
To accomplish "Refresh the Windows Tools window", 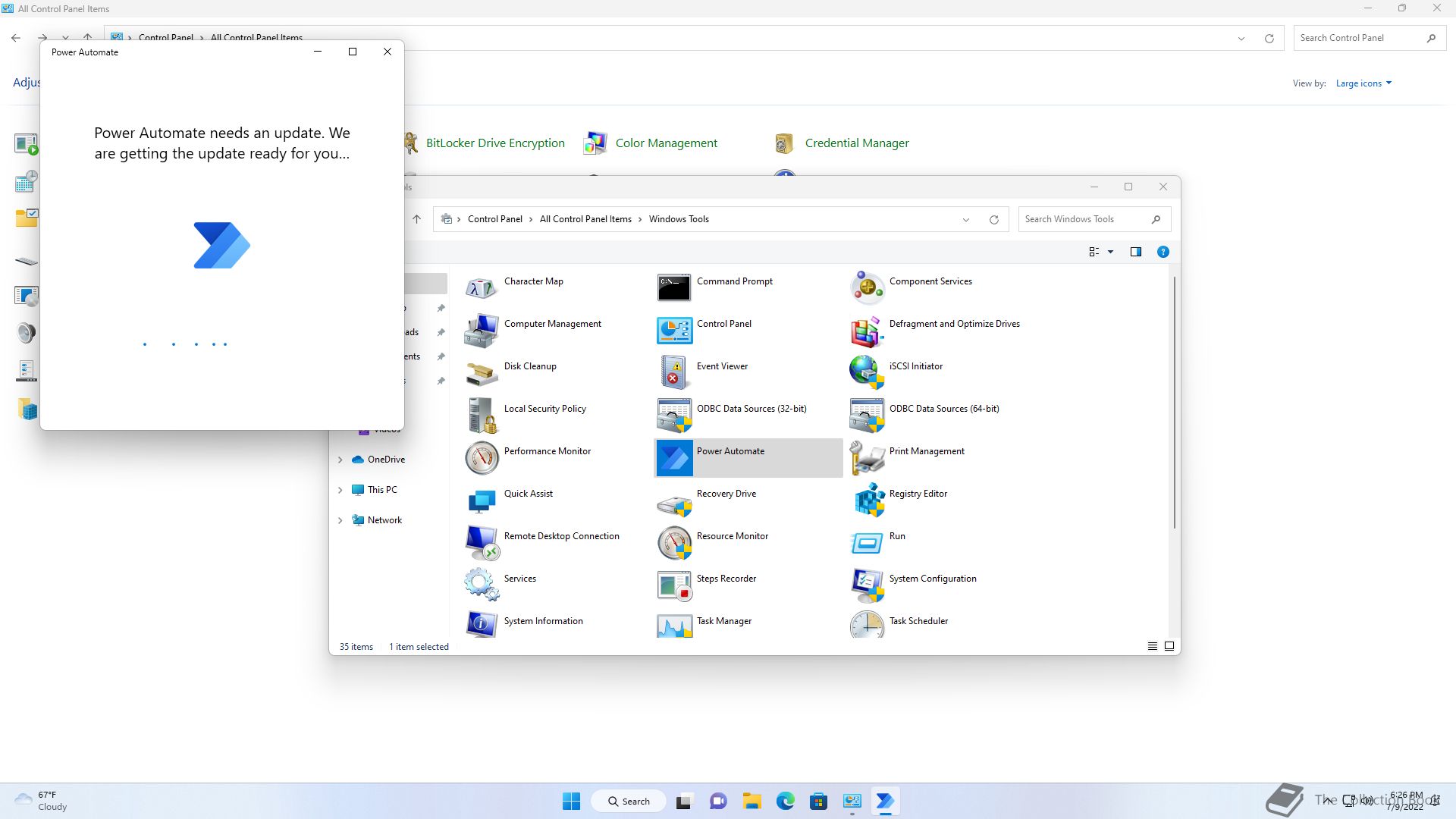I will pyautogui.click(x=993, y=220).
